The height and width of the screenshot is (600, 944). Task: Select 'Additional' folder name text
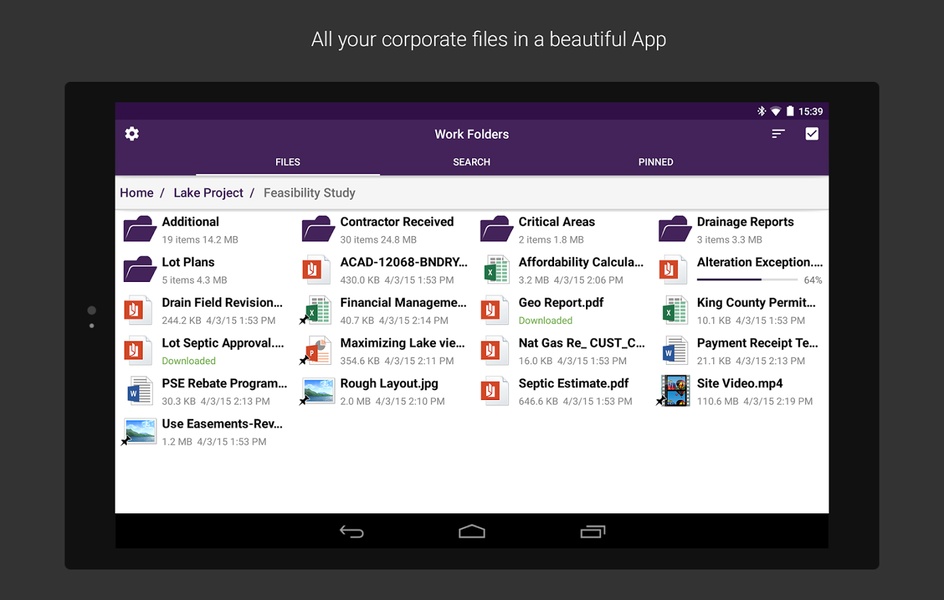coord(190,221)
